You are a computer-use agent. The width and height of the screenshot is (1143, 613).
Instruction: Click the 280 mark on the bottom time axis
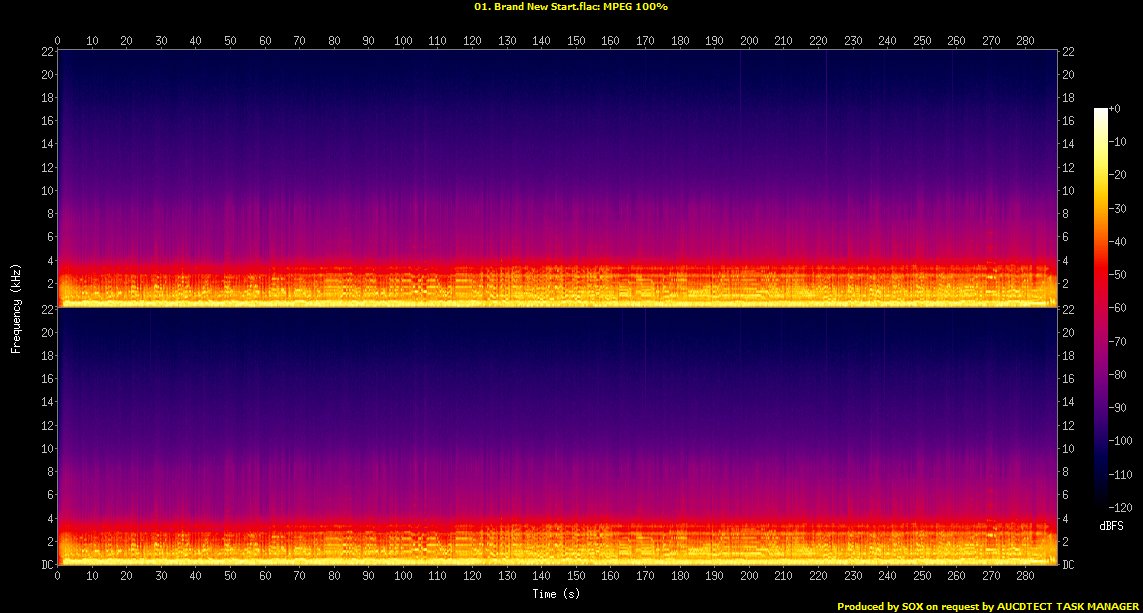coord(1025,578)
